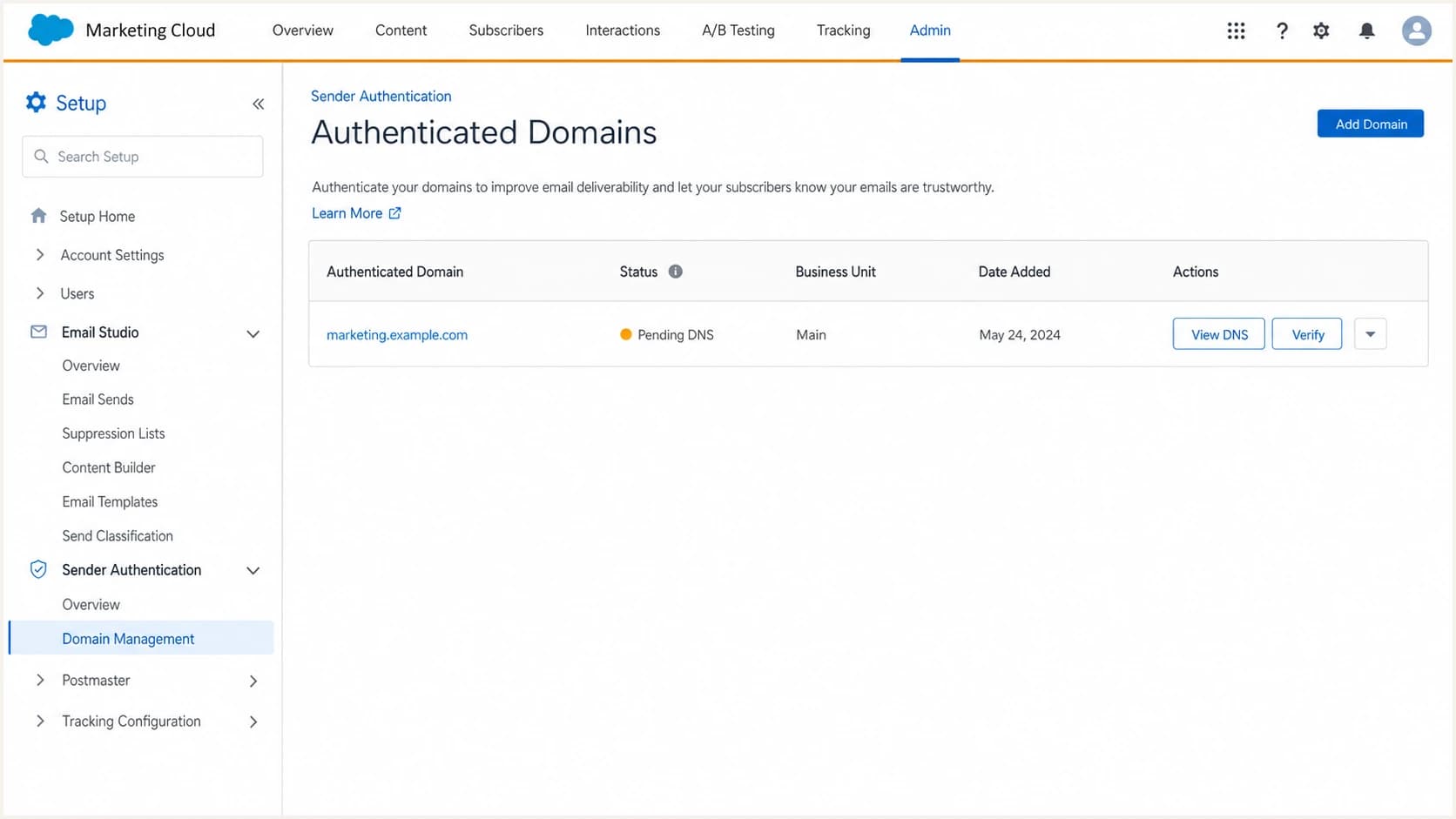
Task: Open the help question mark icon
Action: pos(1282,30)
